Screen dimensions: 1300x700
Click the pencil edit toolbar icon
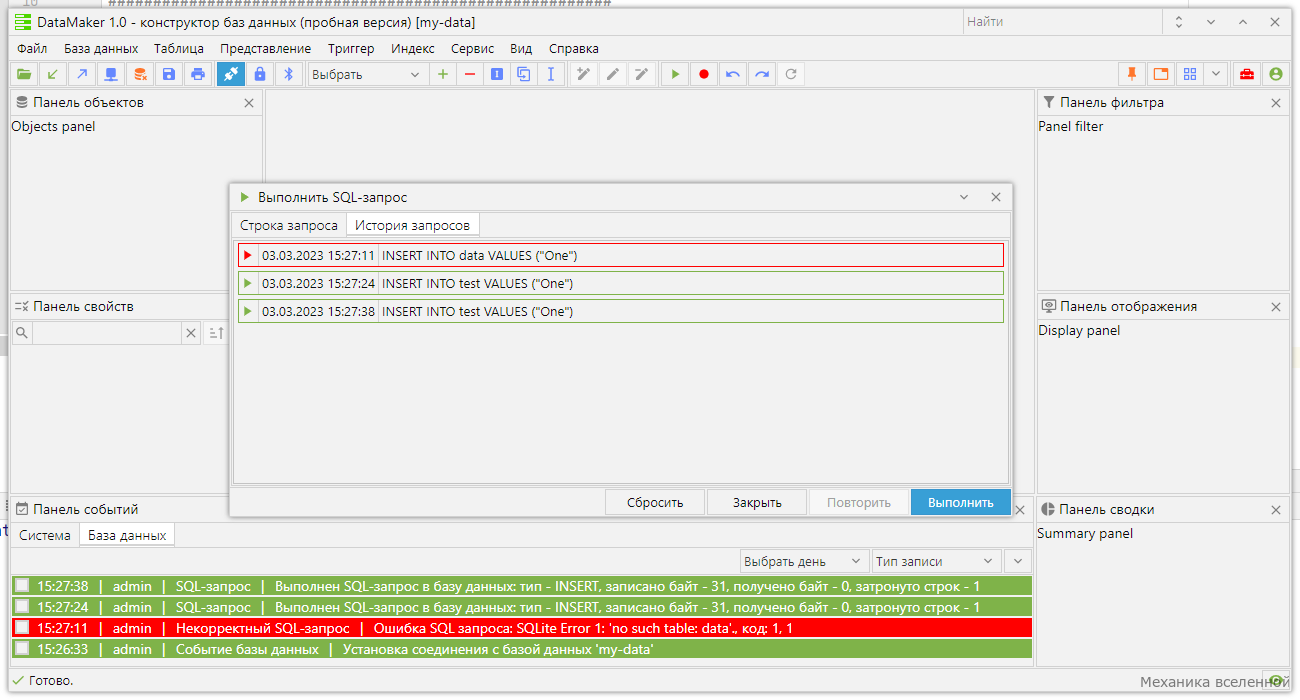click(x=613, y=74)
